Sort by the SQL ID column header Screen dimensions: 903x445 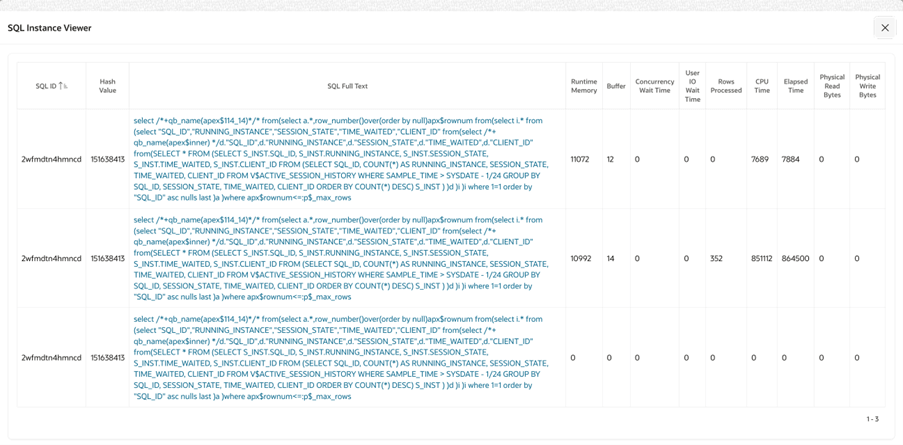point(48,86)
